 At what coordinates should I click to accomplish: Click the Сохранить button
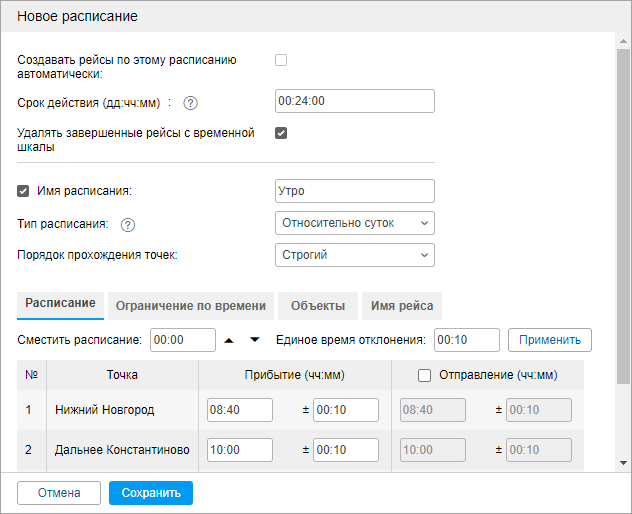tap(151, 493)
